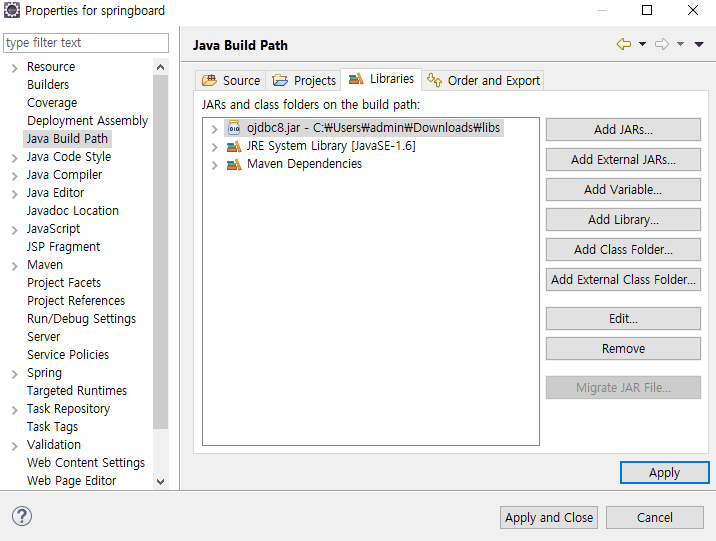This screenshot has height=541, width=716.
Task: Select Targeted Runtimes item
Action: click(77, 391)
